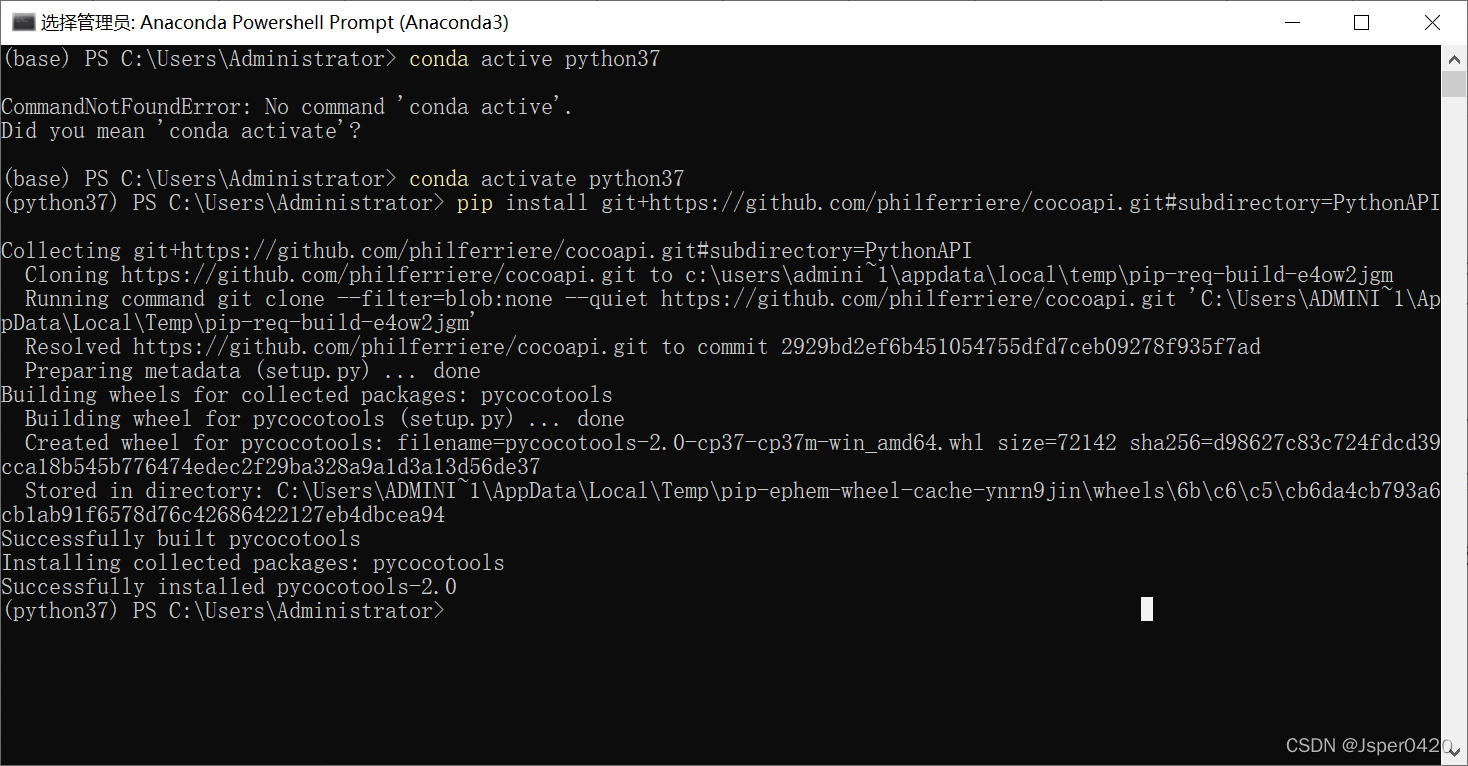
Task: Click the 'Successfully built pycocotools' line
Action: [x=181, y=539]
